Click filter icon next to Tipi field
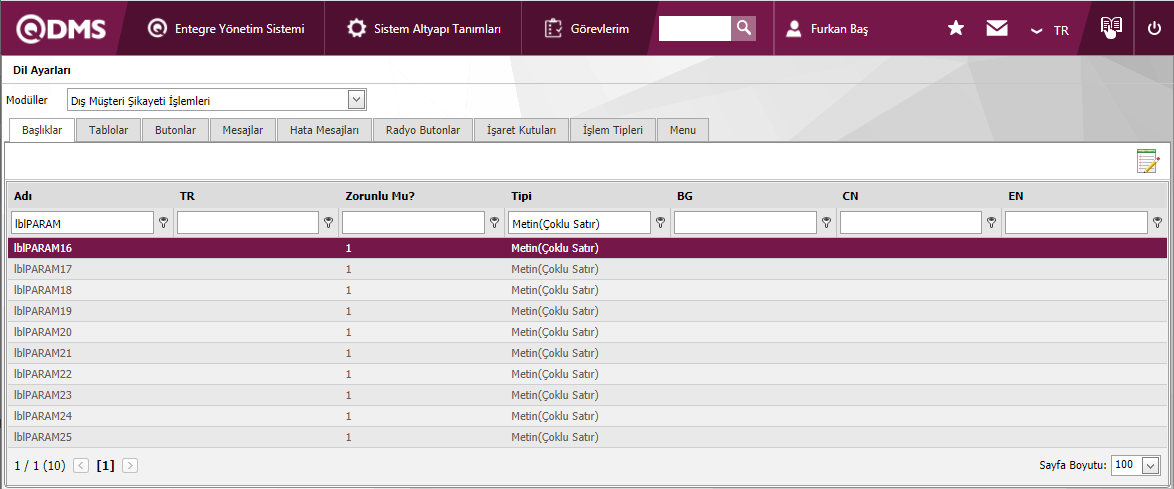This screenshot has height=489, width=1174. point(660,223)
